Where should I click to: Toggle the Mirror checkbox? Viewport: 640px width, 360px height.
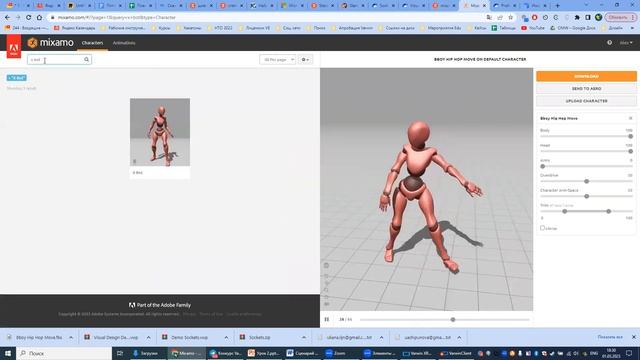[x=542, y=228]
